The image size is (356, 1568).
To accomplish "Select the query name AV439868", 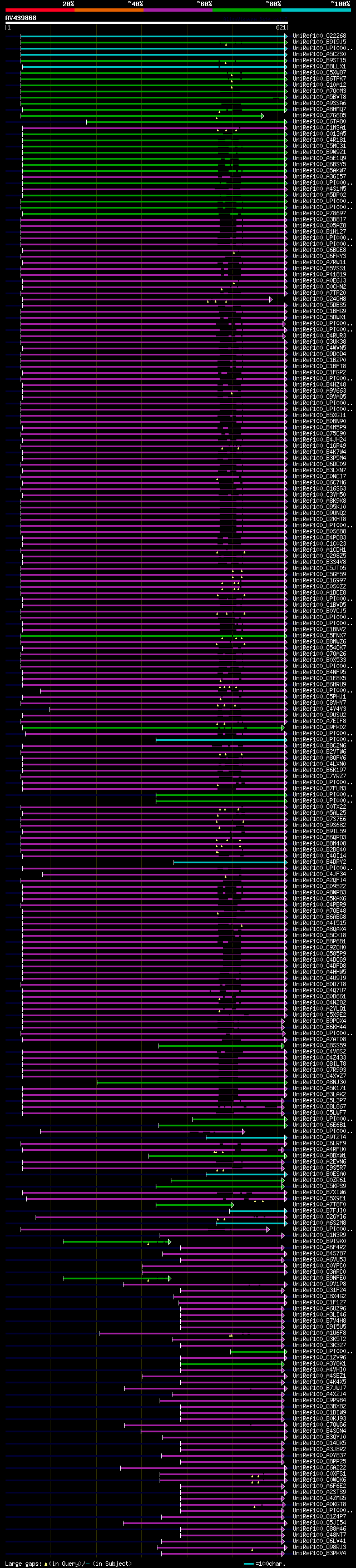I will (x=21, y=18).
